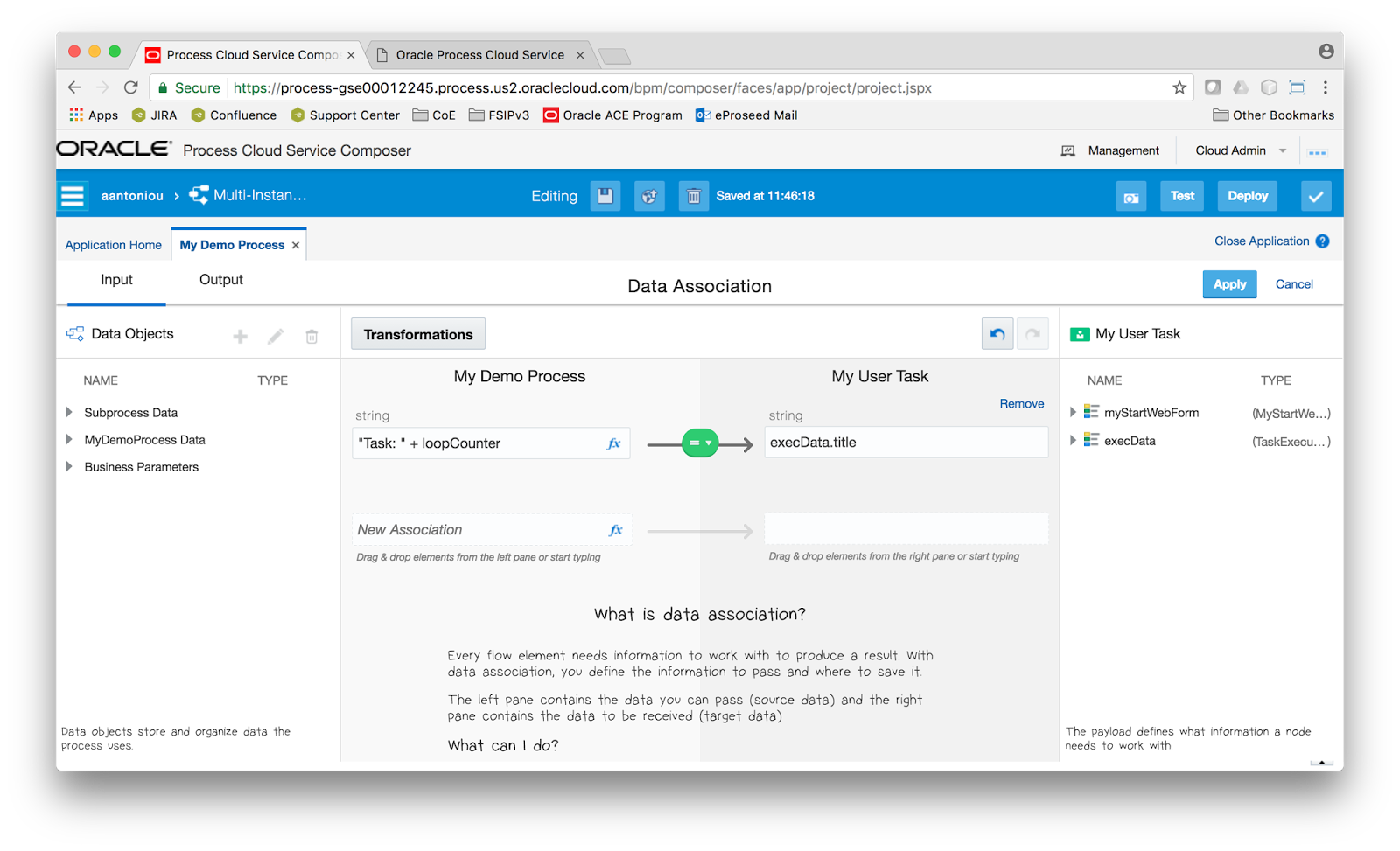Screen dimensions: 1400x851
Task: Expand the Subprocess Data node
Action: pyautogui.click(x=69, y=412)
